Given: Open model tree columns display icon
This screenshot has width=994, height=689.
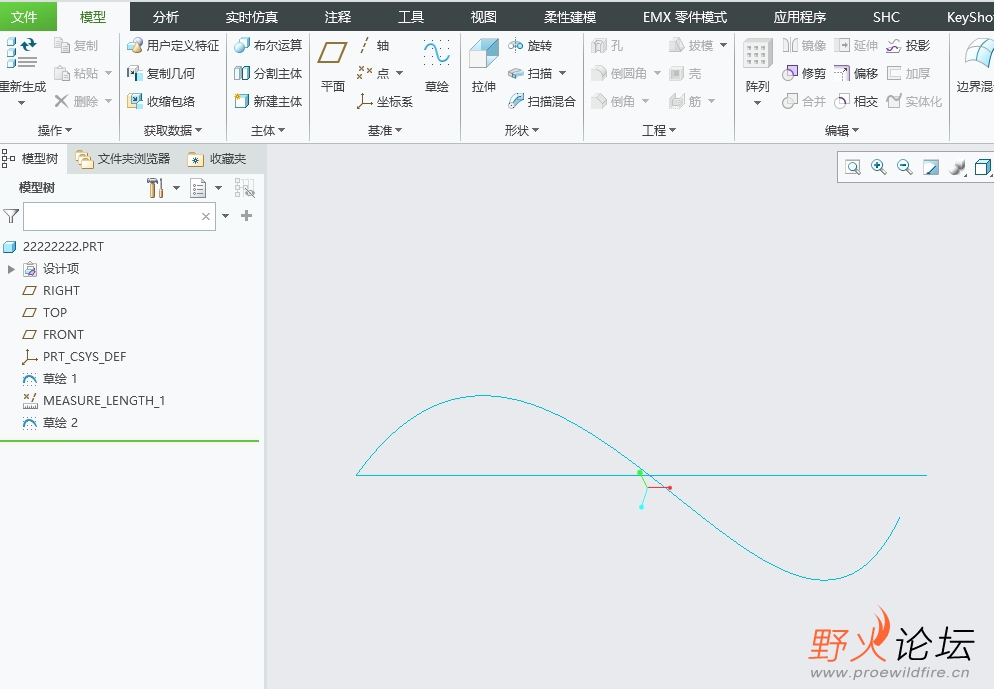Looking at the screenshot, I should point(198,188).
